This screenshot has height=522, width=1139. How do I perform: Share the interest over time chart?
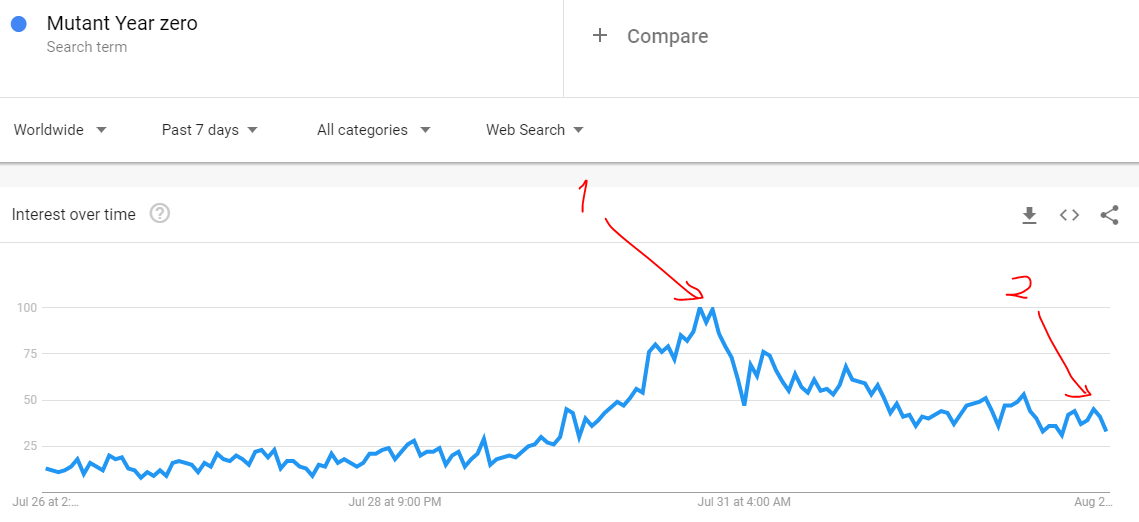tap(1109, 215)
